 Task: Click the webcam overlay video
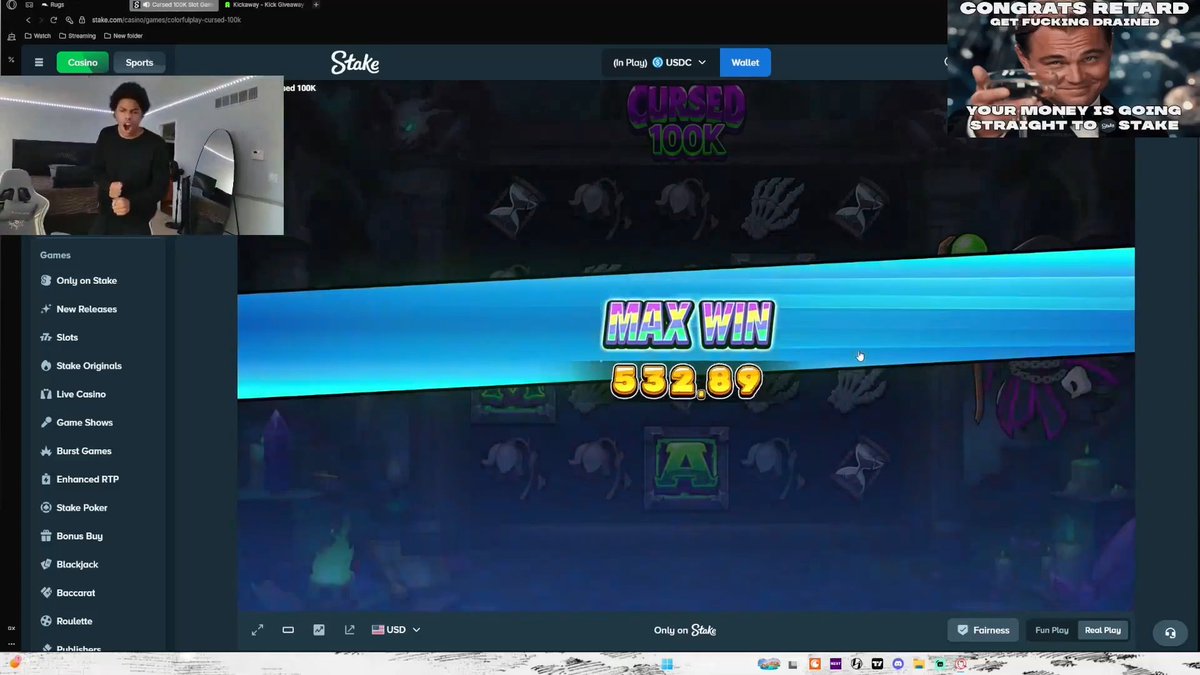coord(141,155)
